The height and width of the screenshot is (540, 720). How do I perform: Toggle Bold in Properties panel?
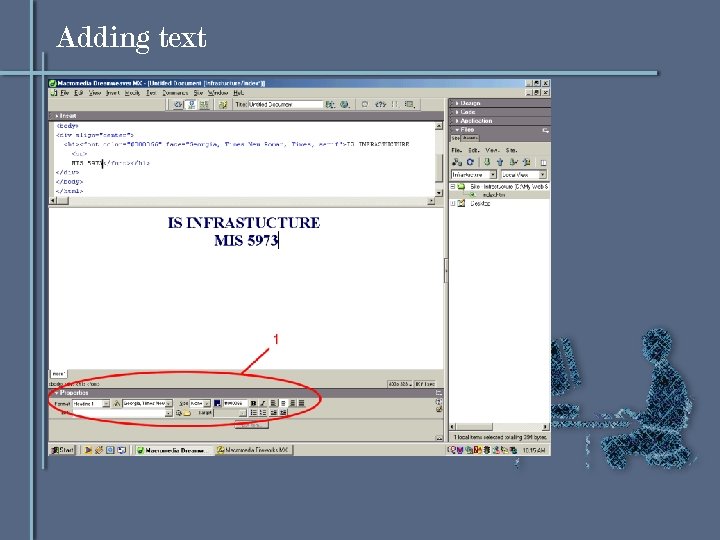[x=253, y=403]
